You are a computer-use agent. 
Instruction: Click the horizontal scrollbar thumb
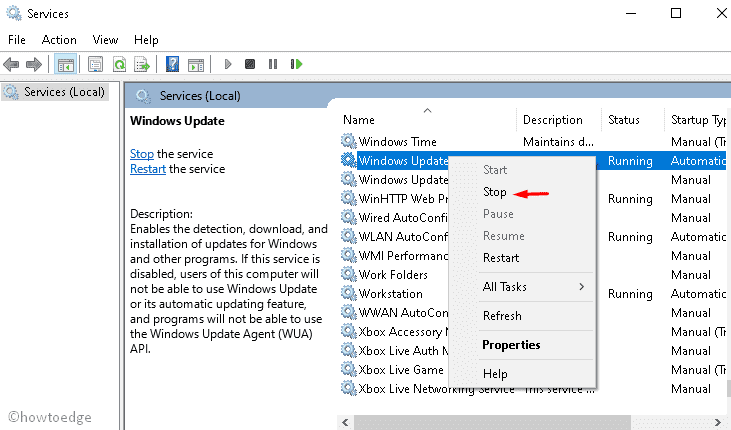[x=492, y=423]
